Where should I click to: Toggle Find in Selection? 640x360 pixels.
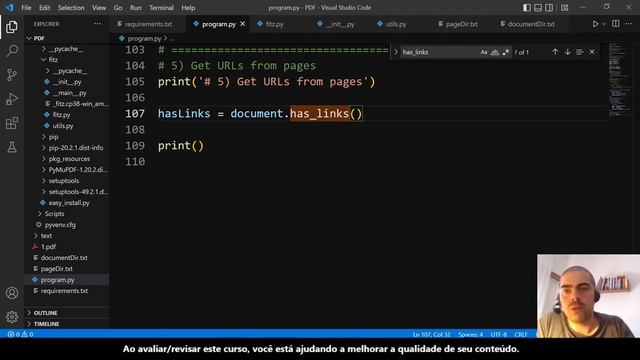580,52
